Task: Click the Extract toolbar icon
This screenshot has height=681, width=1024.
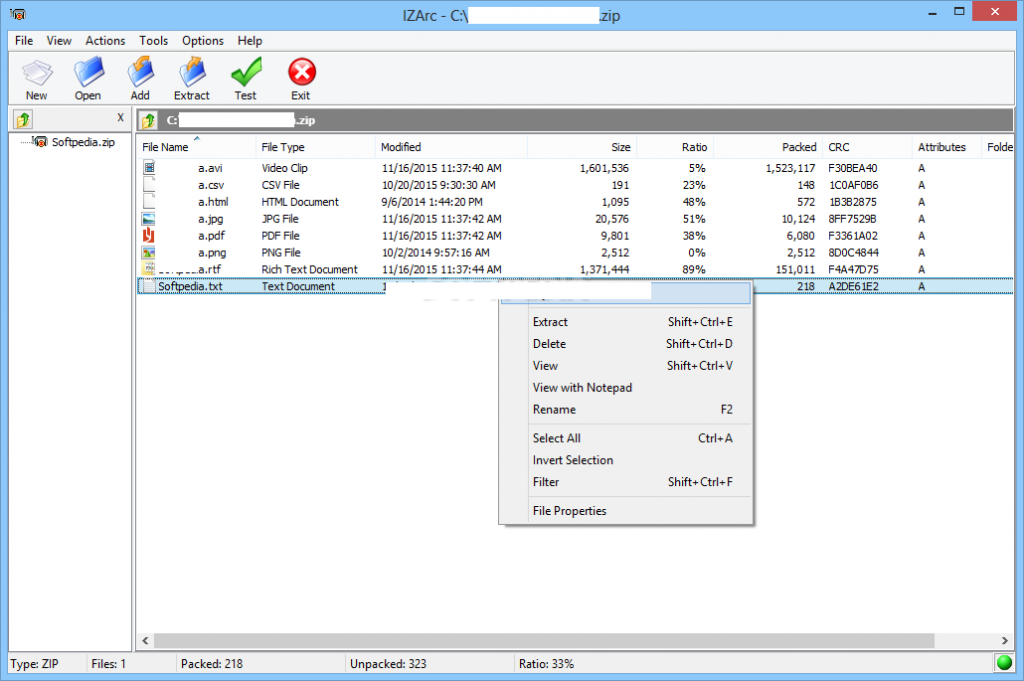Action: pyautogui.click(x=191, y=72)
